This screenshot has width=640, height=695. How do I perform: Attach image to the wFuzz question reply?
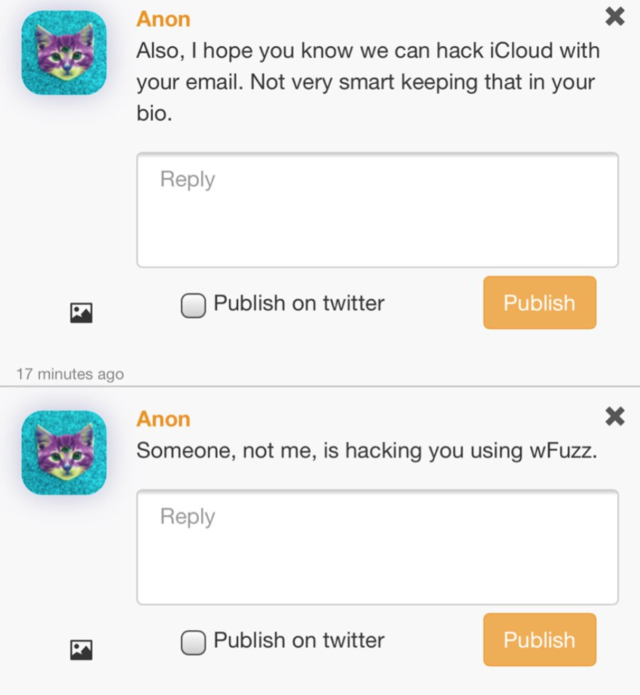[81, 650]
